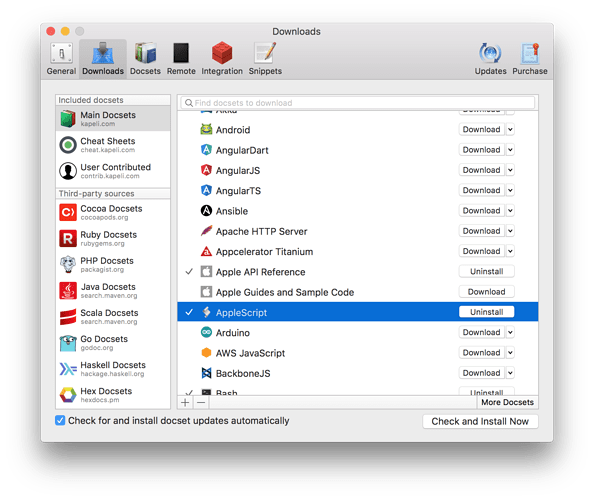Click the Ansible docset icon
Image resolution: width=594 pixels, height=500 pixels.
(206, 211)
